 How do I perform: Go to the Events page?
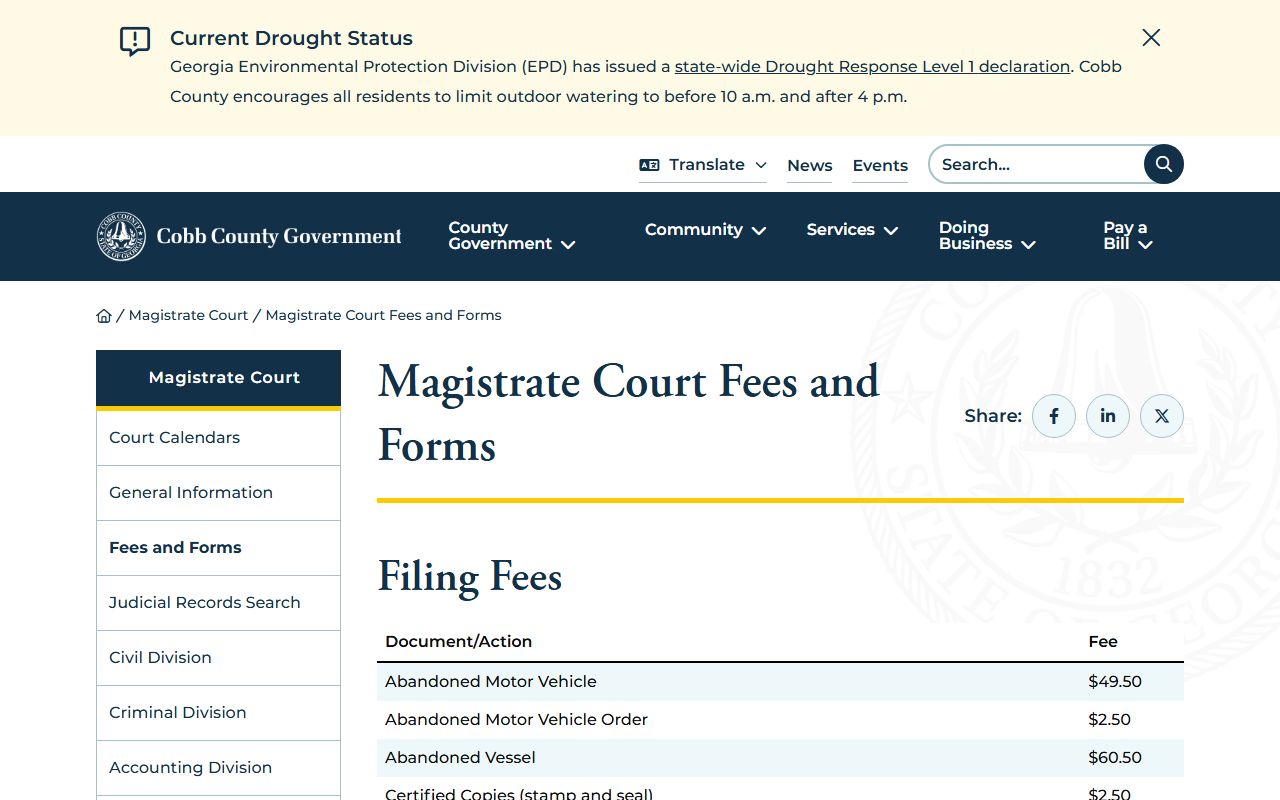click(x=880, y=166)
